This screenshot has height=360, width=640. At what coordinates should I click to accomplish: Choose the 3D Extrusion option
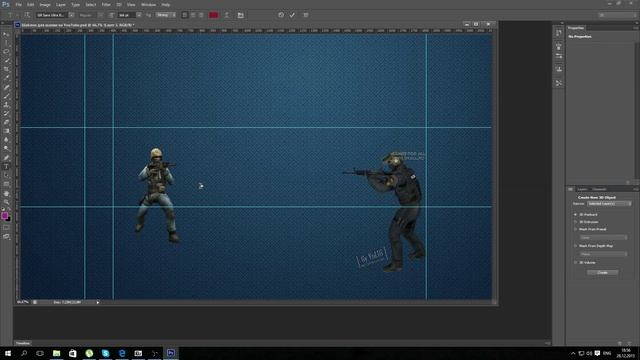pos(587,222)
